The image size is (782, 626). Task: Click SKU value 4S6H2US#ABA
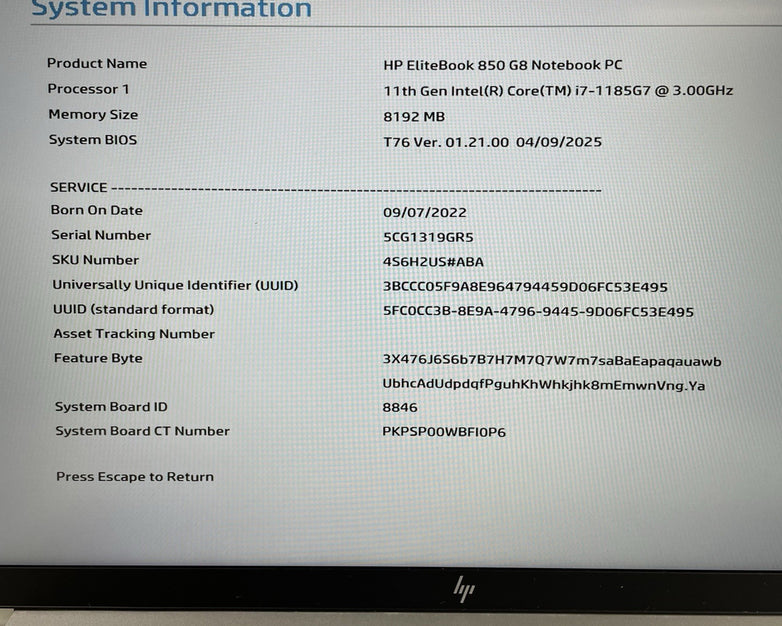click(433, 262)
